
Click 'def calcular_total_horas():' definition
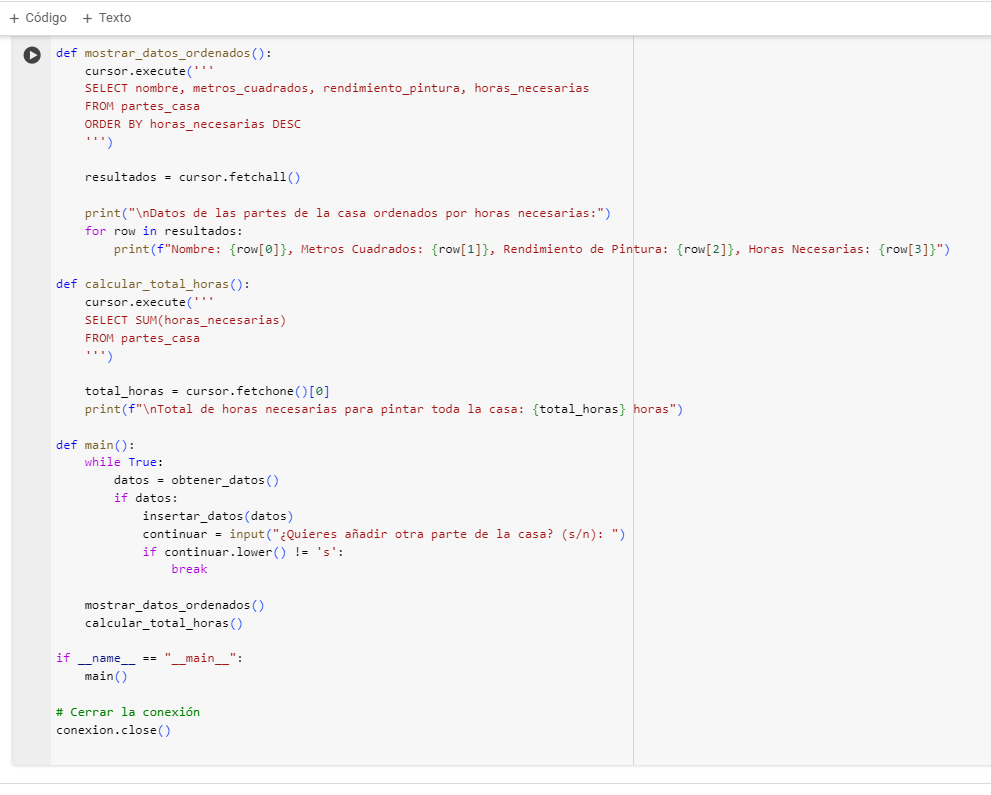pyautogui.click(x=153, y=284)
